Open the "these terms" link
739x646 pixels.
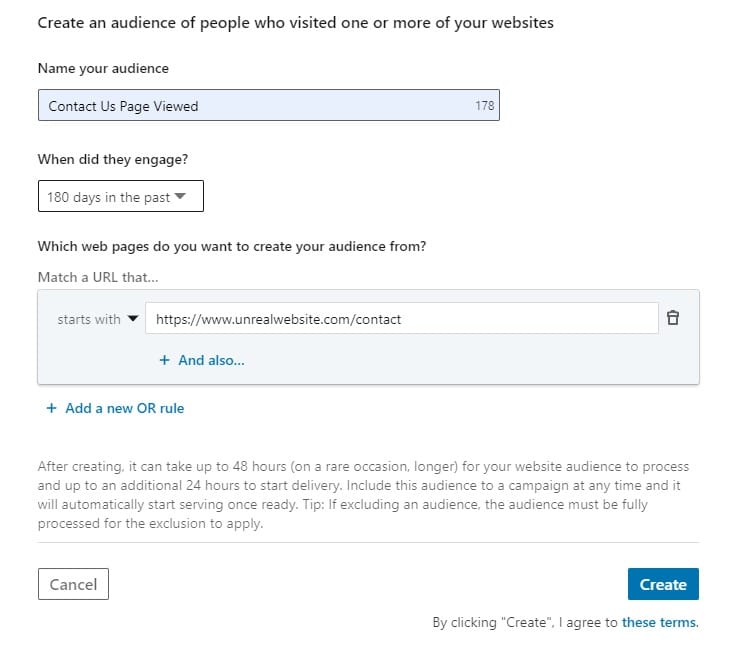tap(659, 622)
